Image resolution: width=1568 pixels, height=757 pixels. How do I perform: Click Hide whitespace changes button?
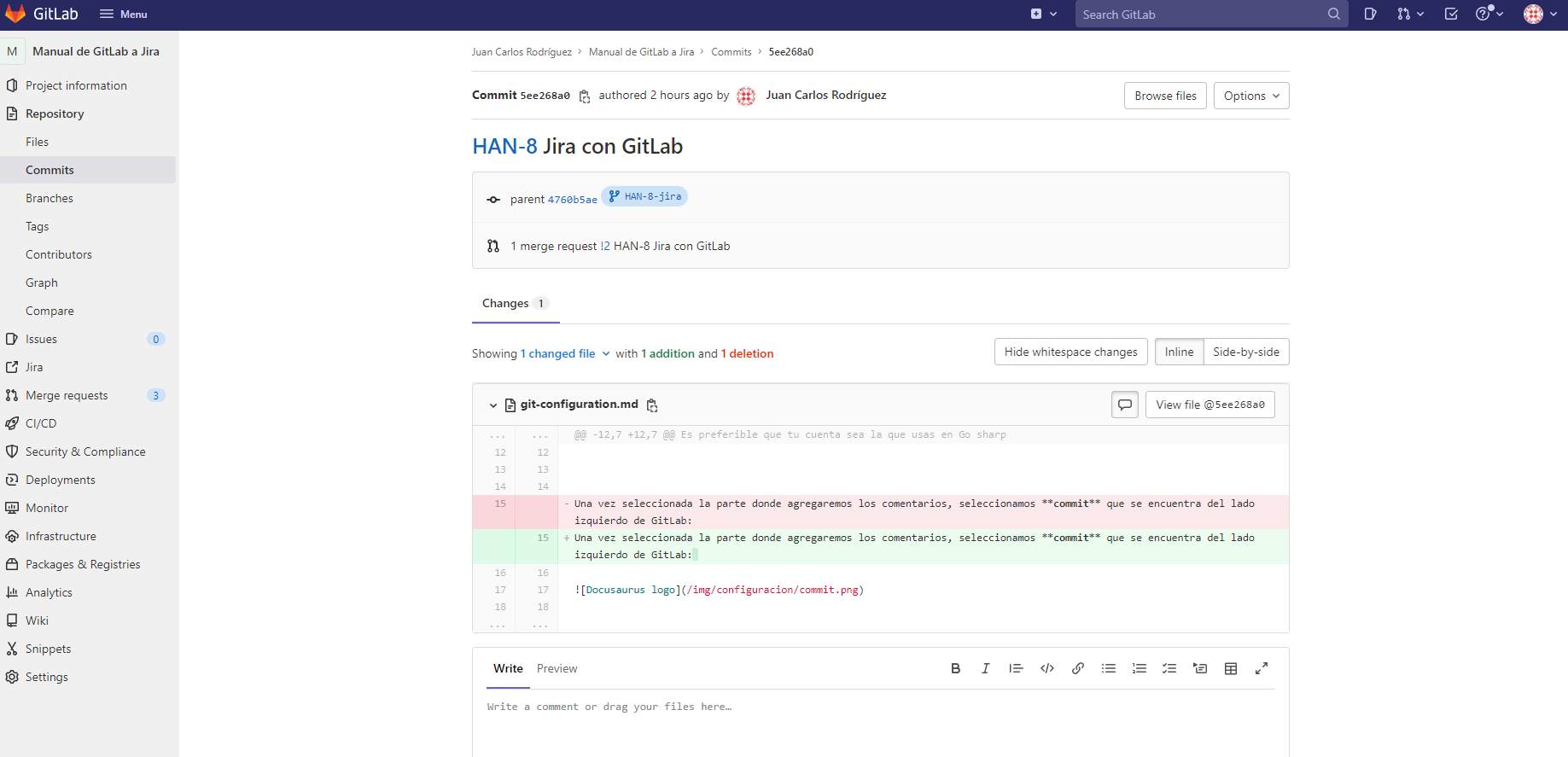click(1070, 352)
